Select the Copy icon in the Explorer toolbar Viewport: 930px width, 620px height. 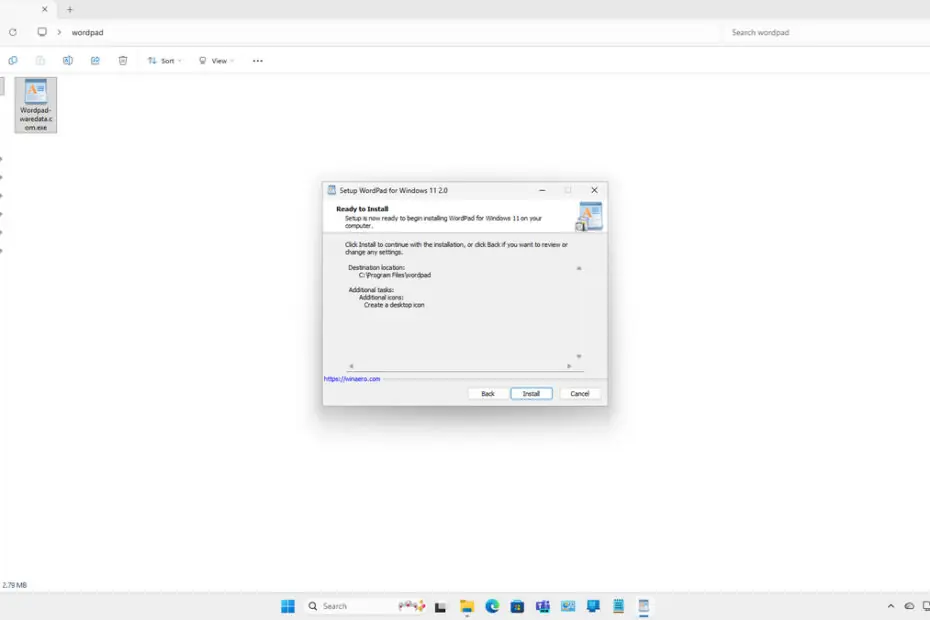pos(13,60)
